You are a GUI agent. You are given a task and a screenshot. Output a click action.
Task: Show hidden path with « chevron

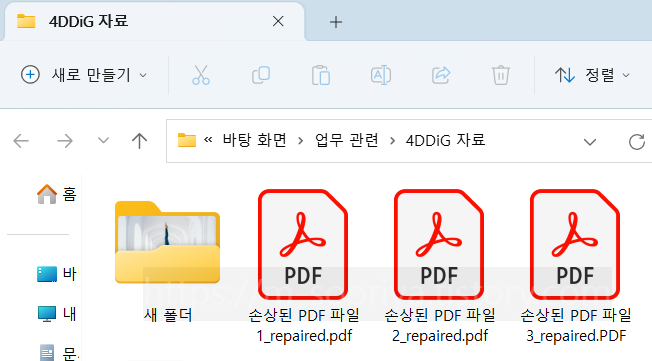[208, 140]
